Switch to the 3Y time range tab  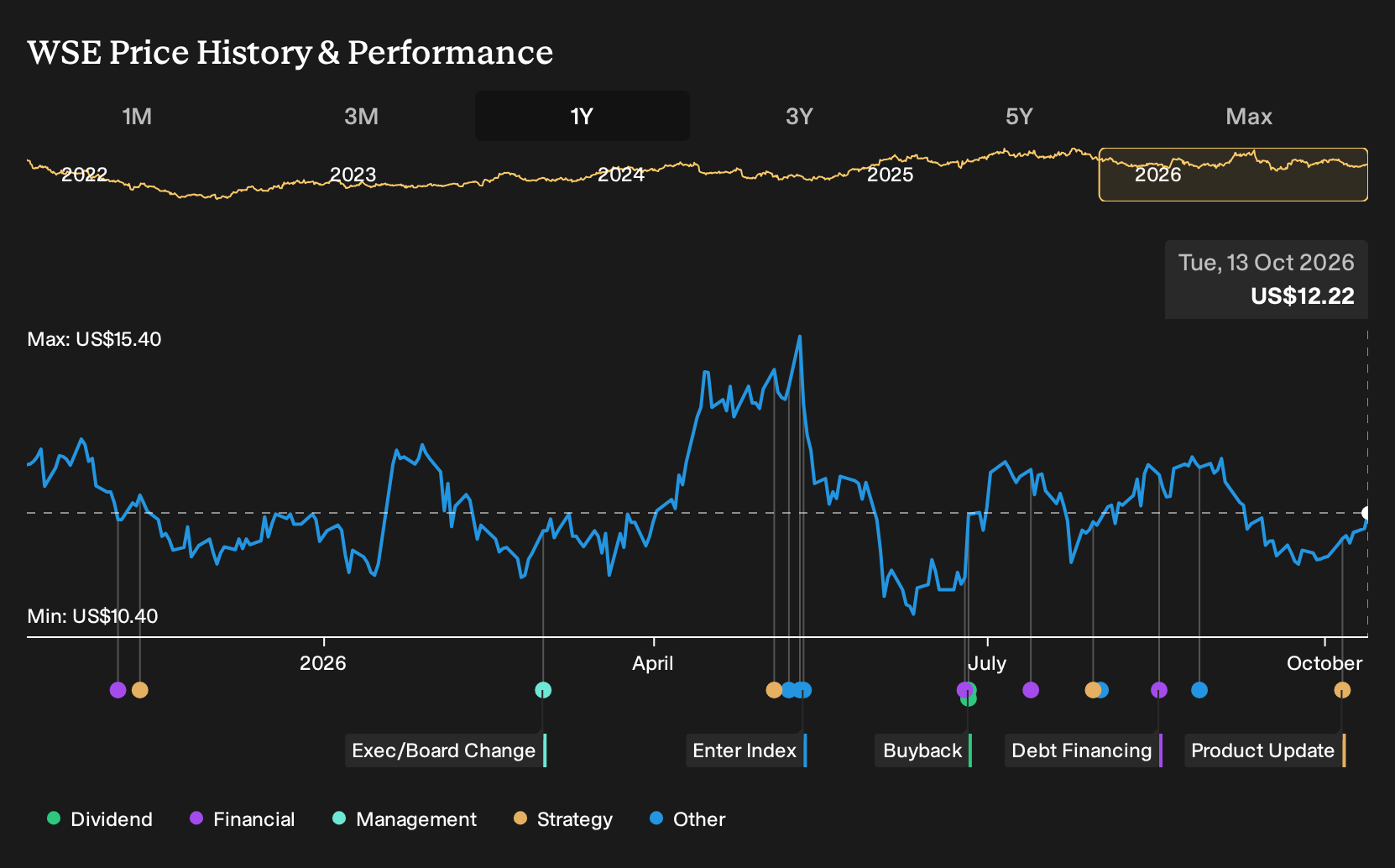tap(799, 116)
